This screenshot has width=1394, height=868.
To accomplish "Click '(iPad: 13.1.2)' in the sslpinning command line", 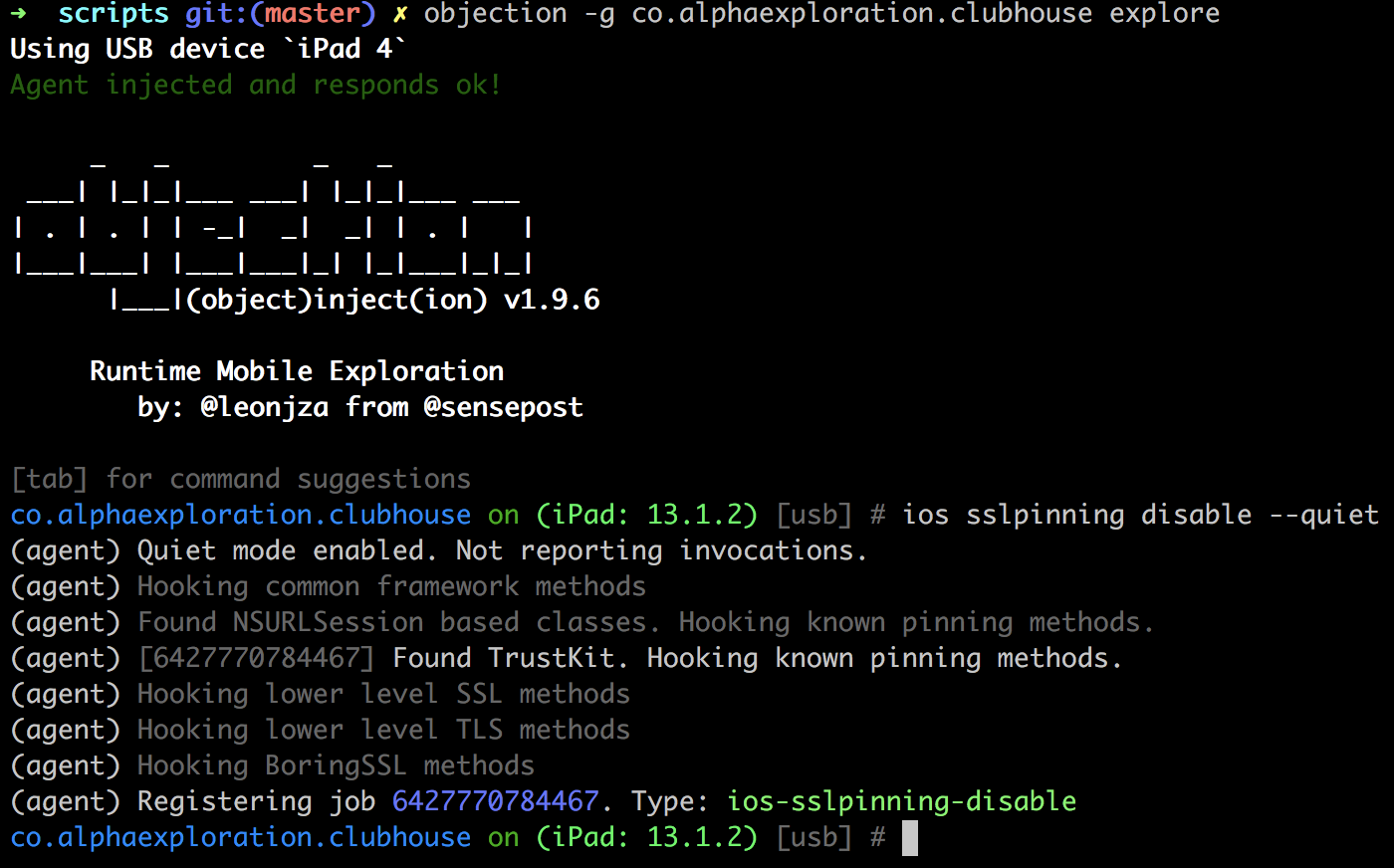I will click(x=647, y=515).
